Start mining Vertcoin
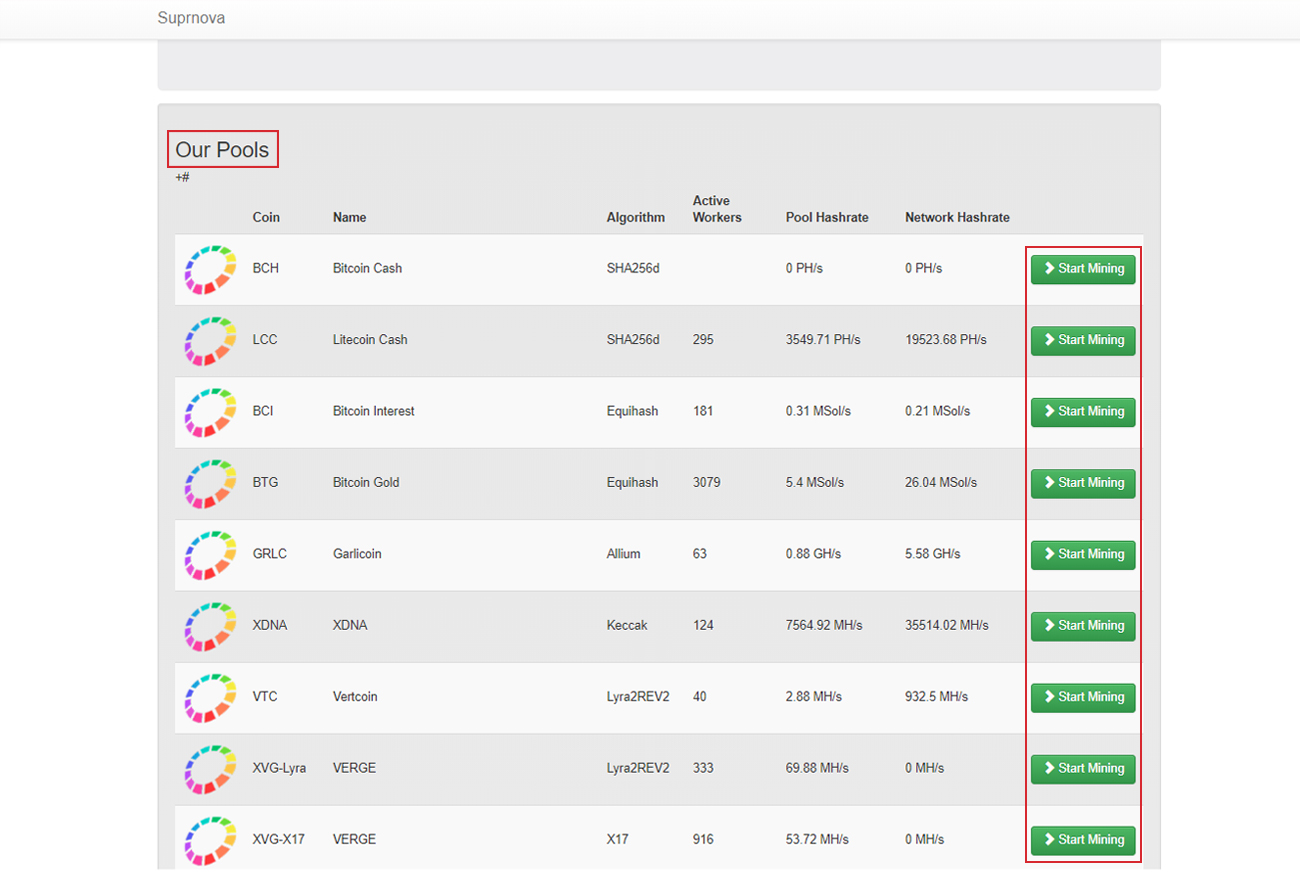Screen dimensions: 1300x885 1083,697
